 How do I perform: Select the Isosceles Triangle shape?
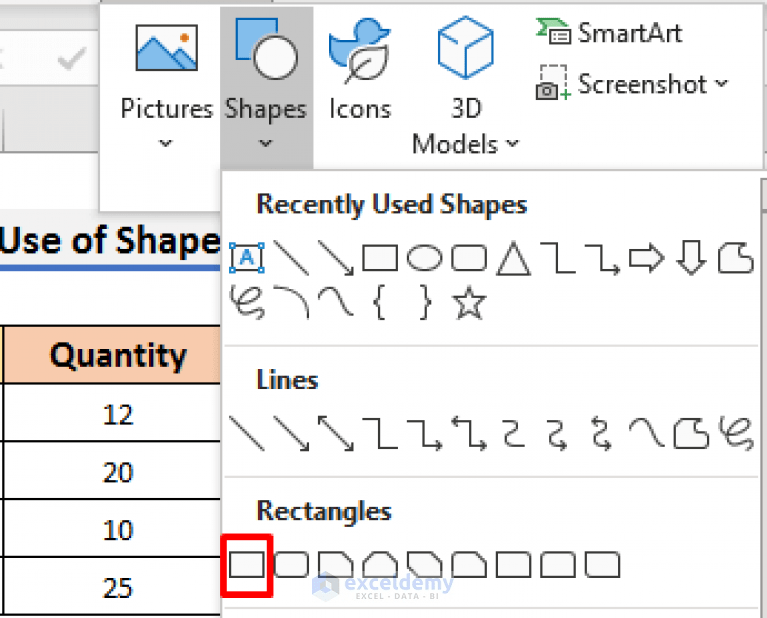tap(513, 258)
